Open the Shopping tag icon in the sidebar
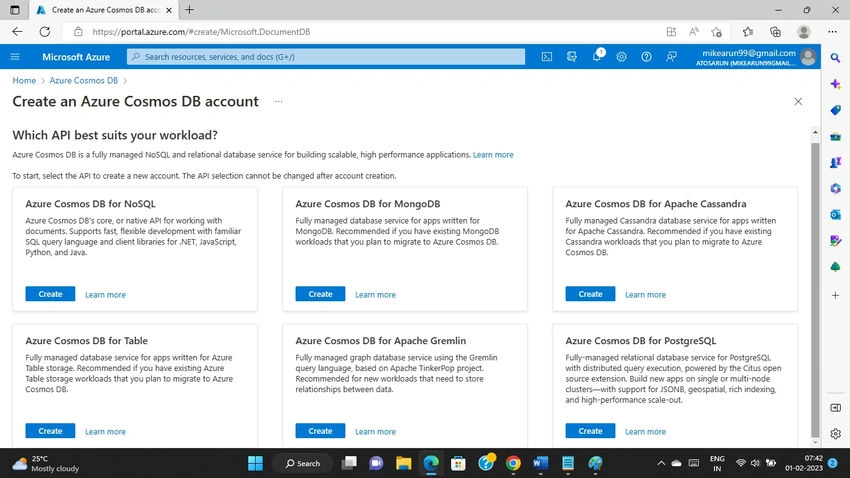850x478 pixels. [x=835, y=110]
